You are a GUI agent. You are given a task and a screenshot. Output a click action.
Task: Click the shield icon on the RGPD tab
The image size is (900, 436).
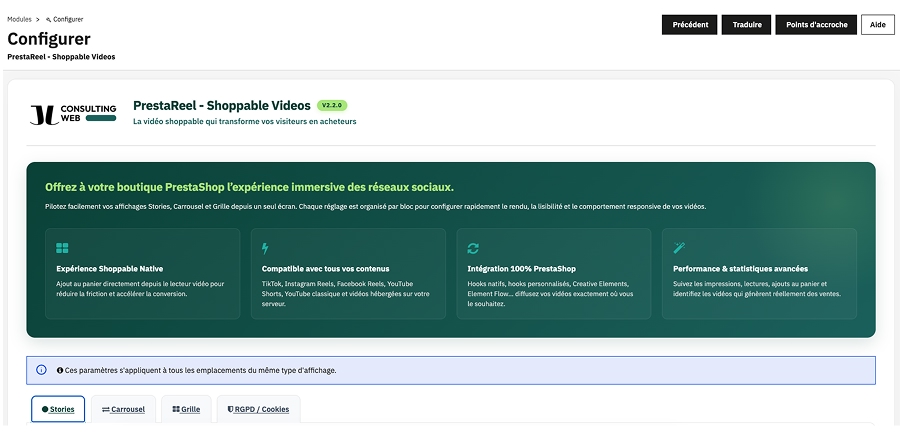(231, 410)
